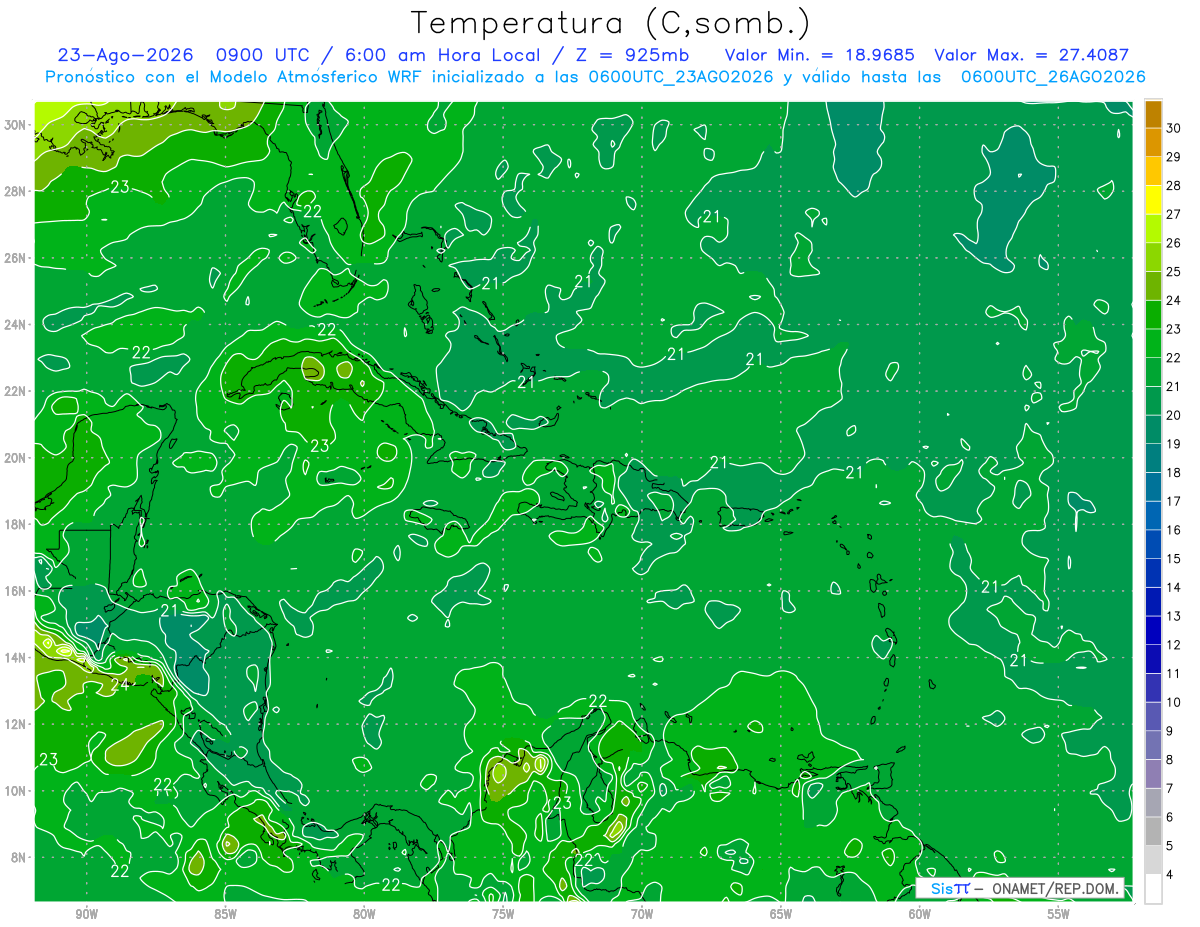Click the title "Temperatura (C,somb.)"
The height and width of the screenshot is (927, 1200).
(611, 24)
